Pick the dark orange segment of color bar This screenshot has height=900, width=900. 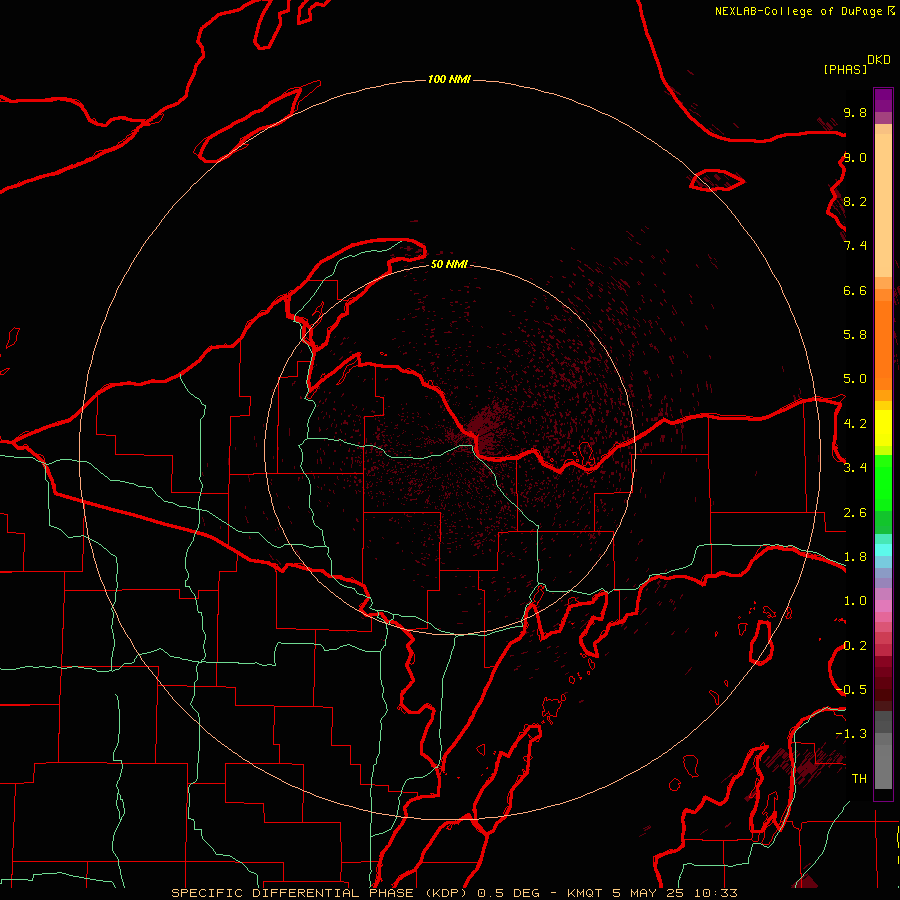[x=883, y=344]
